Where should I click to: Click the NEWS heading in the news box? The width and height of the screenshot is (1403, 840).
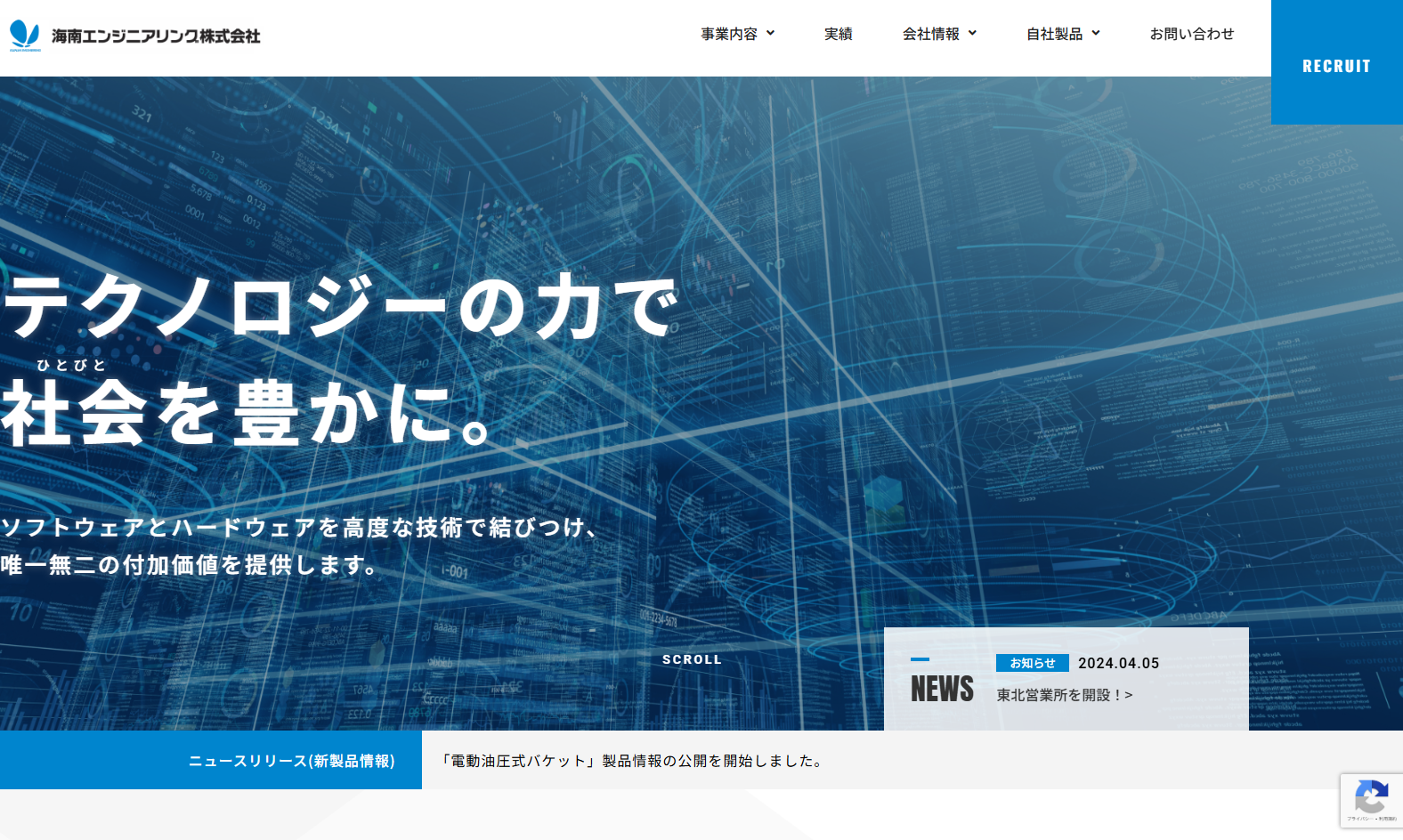point(942,689)
